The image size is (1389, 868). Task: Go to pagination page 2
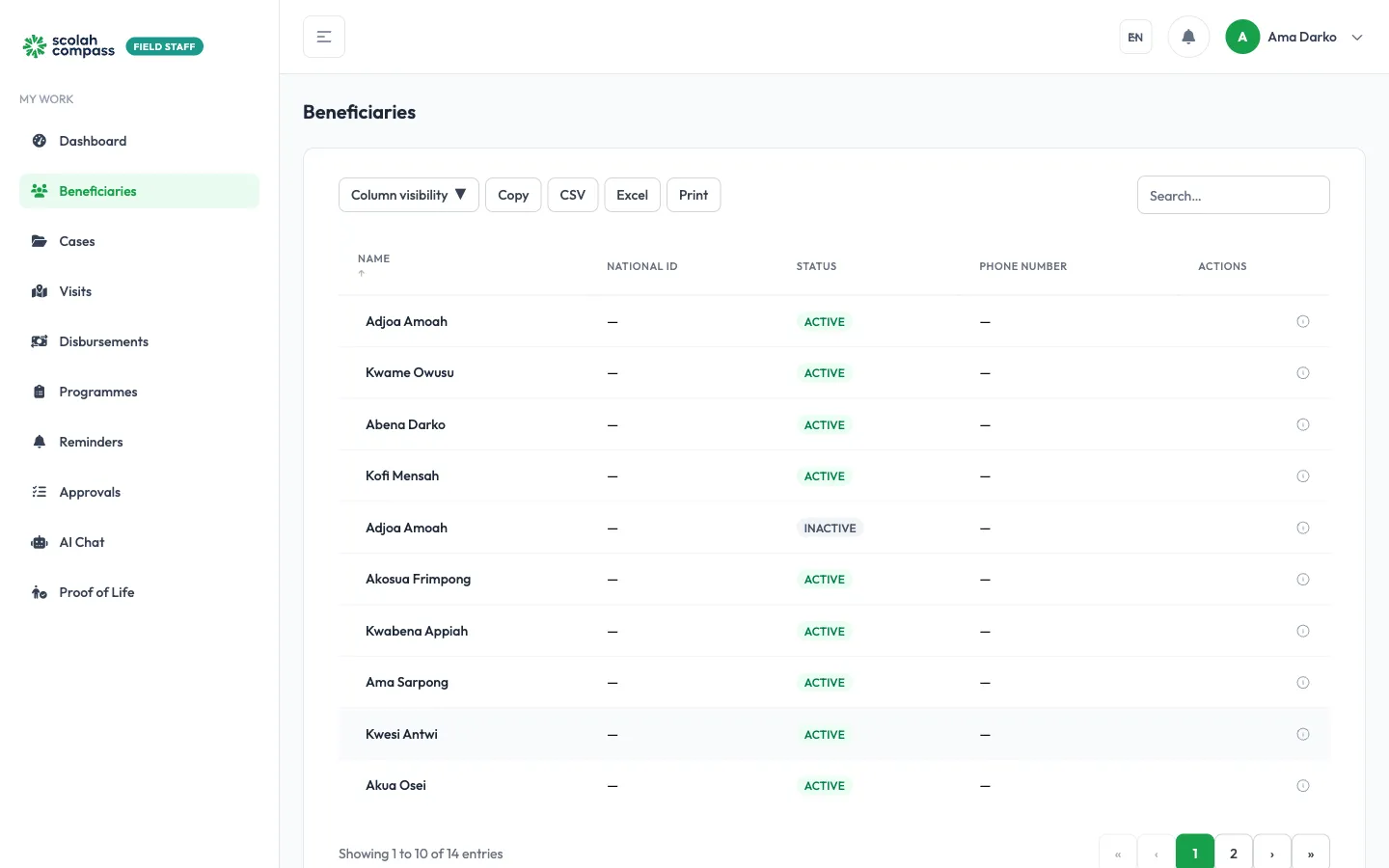pos(1234,853)
